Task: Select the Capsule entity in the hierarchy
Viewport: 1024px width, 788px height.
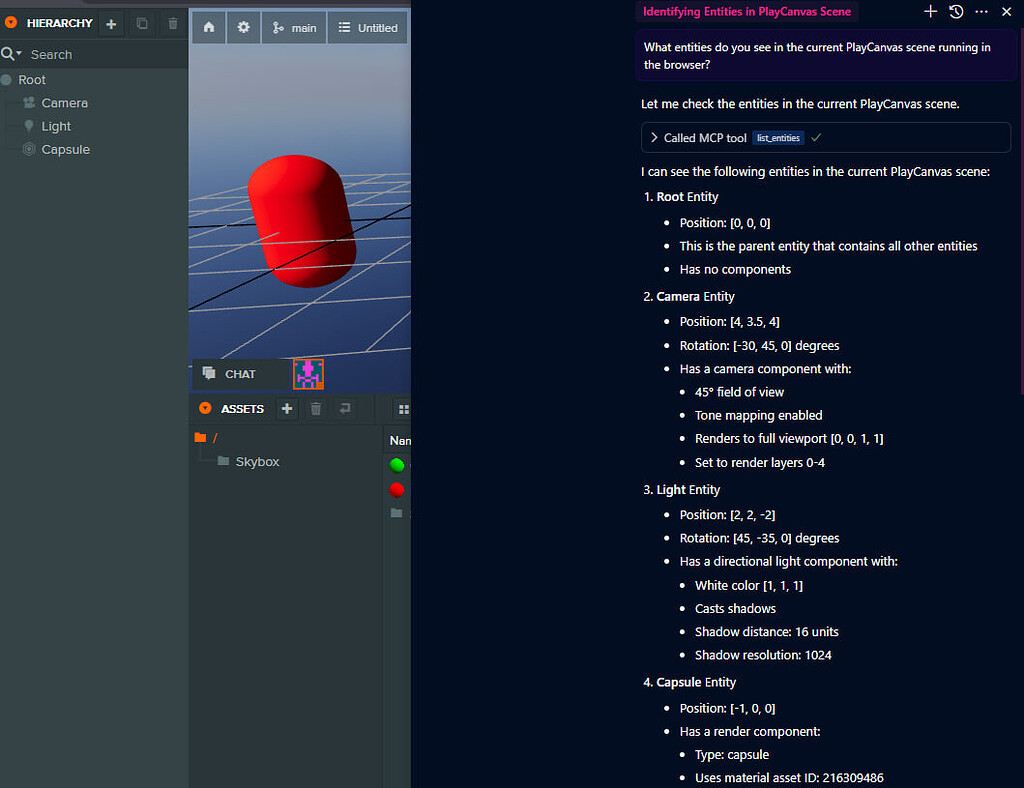Action: [x=65, y=150]
